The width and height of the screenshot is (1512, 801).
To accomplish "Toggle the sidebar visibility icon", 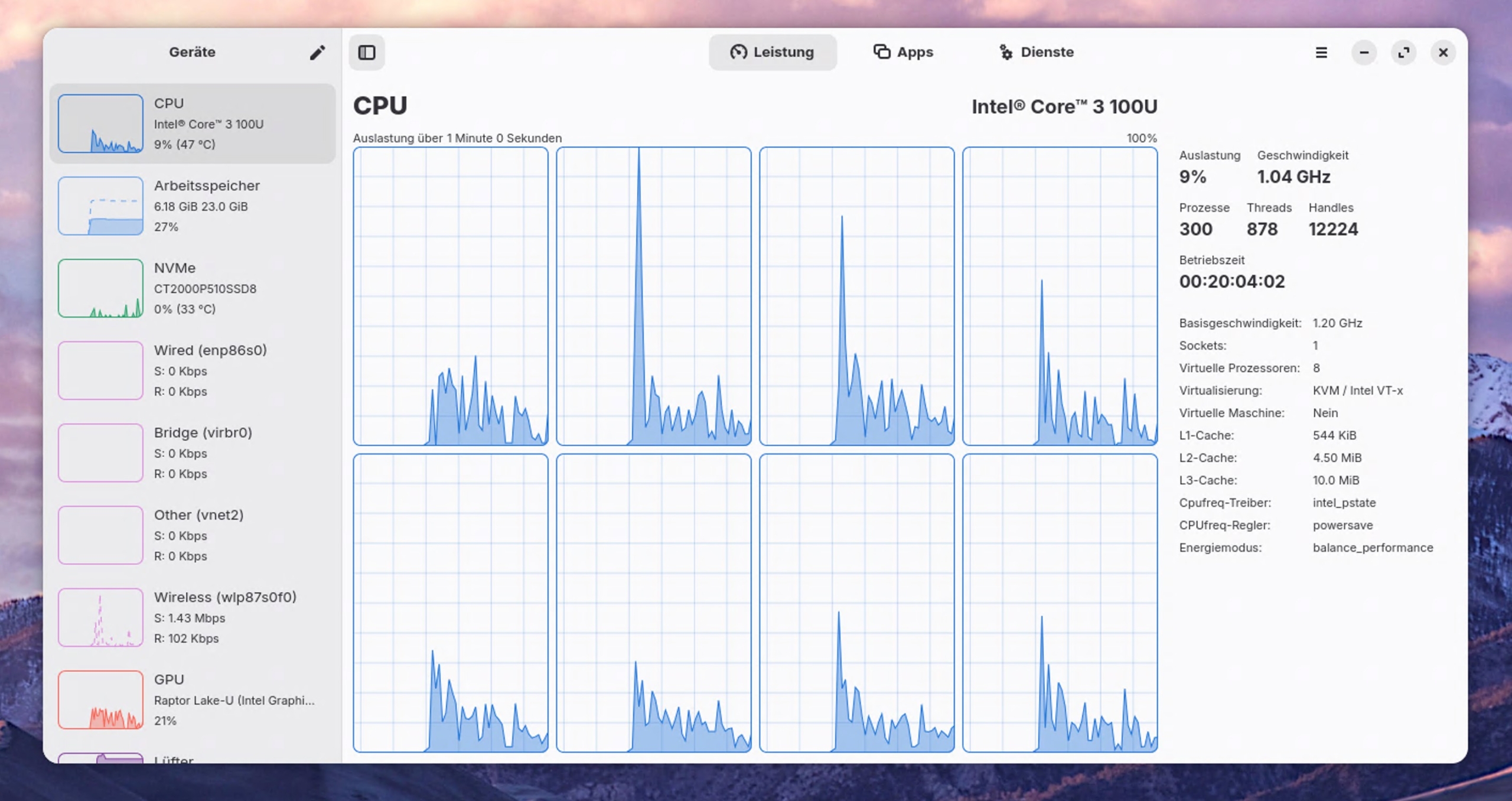I will [367, 53].
